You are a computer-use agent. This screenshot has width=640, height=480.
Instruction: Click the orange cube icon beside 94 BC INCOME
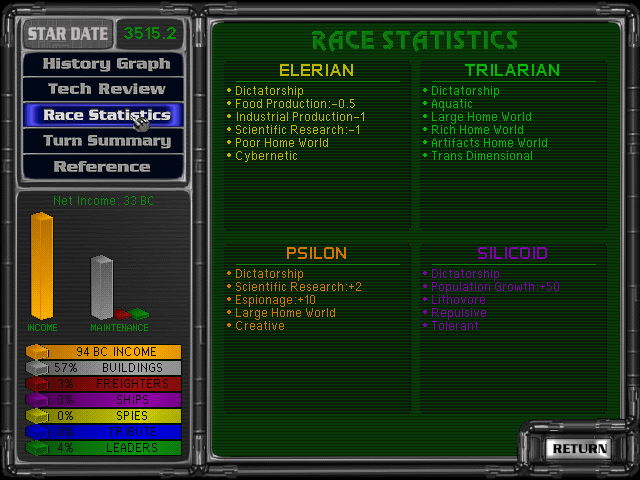tap(37, 352)
